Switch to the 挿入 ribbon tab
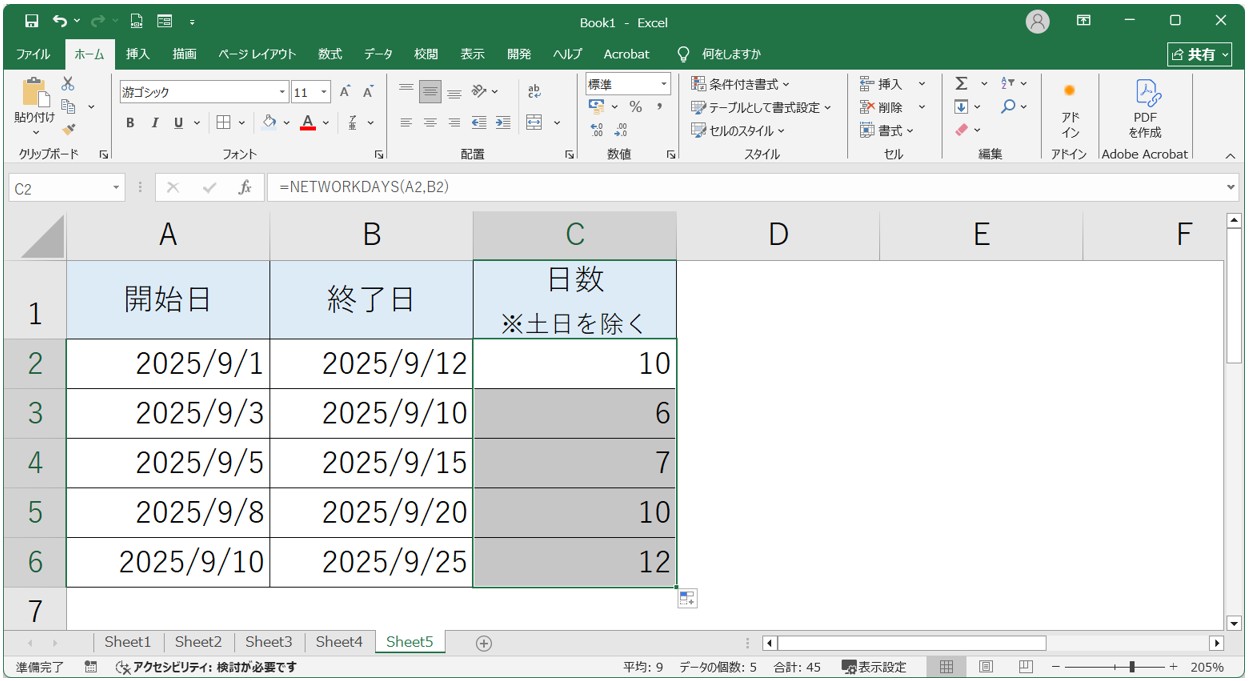 [x=138, y=54]
